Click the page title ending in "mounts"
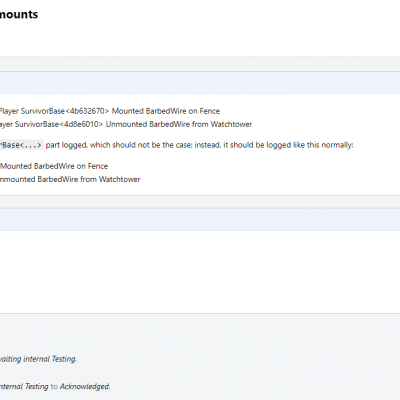The width and height of the screenshot is (400, 400). (19, 14)
